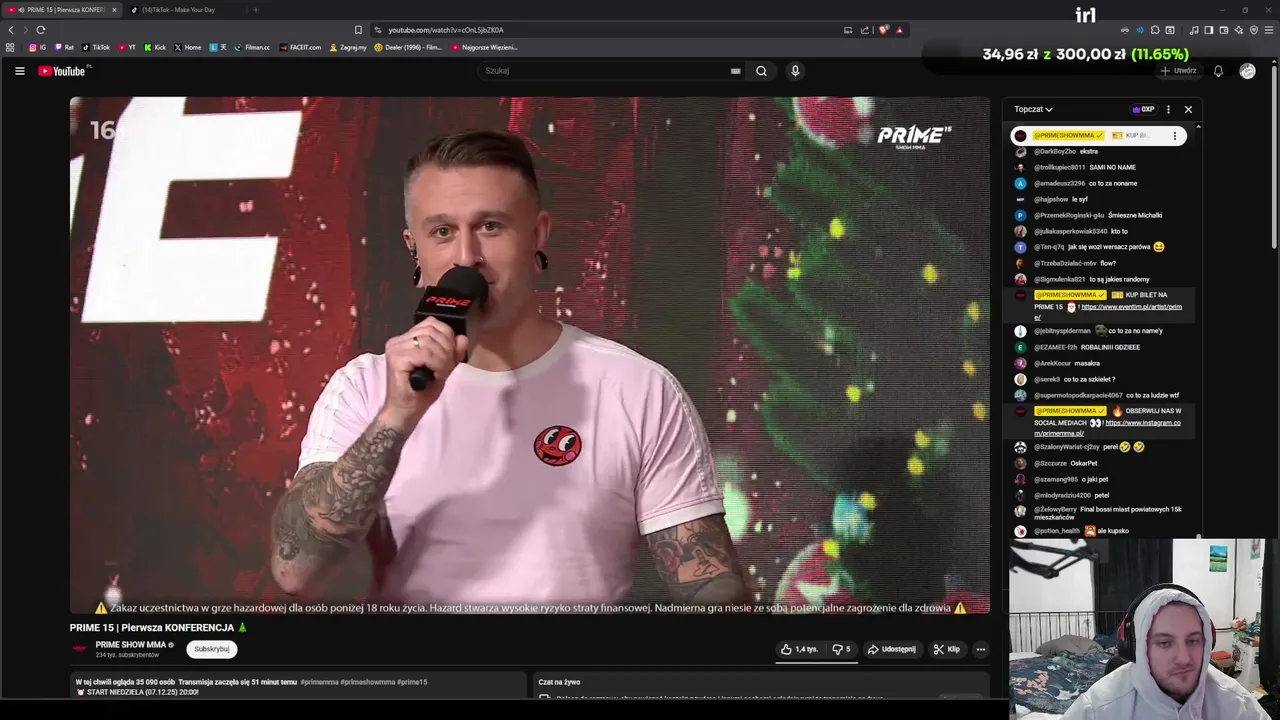Select the PRIME 15 YouTube browser tab

pos(60,10)
